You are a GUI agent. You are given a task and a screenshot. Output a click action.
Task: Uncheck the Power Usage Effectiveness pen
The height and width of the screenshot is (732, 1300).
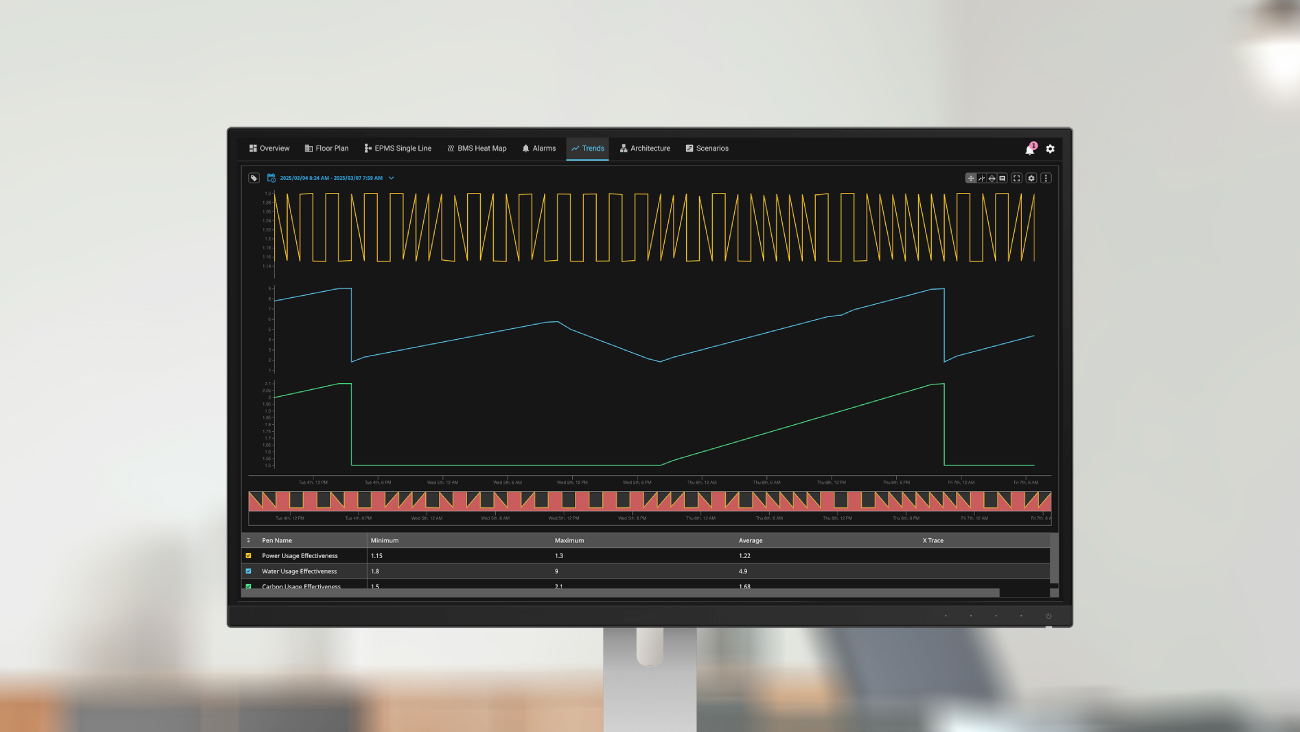(249, 555)
